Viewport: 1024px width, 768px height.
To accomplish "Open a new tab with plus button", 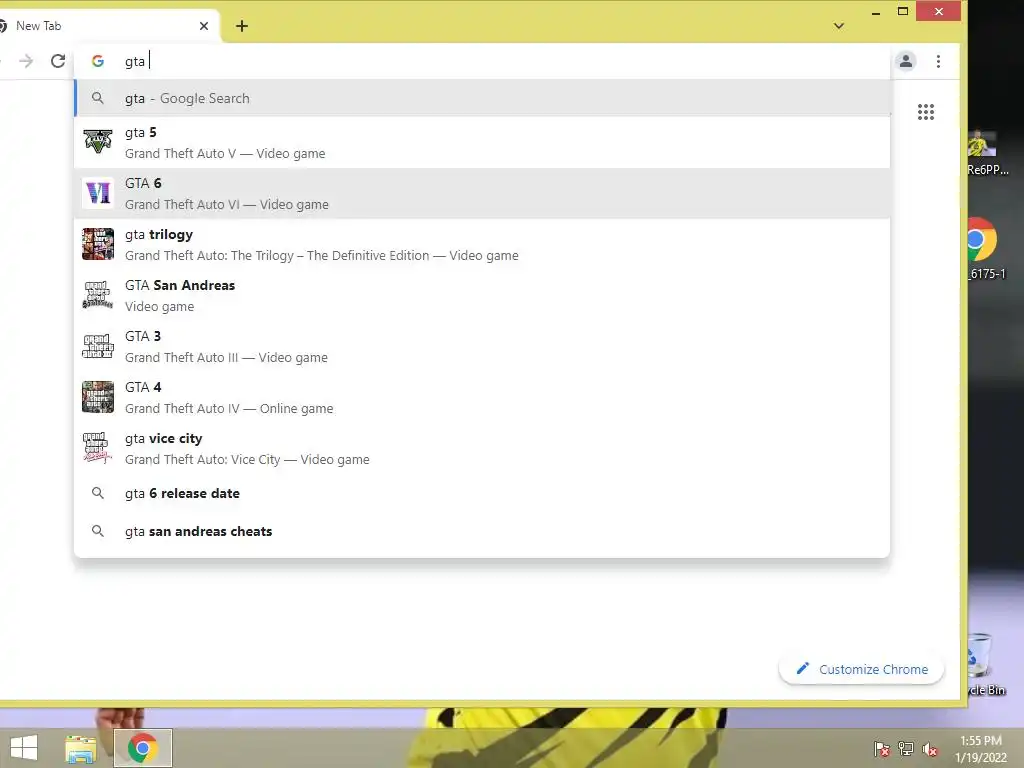I will click(242, 26).
